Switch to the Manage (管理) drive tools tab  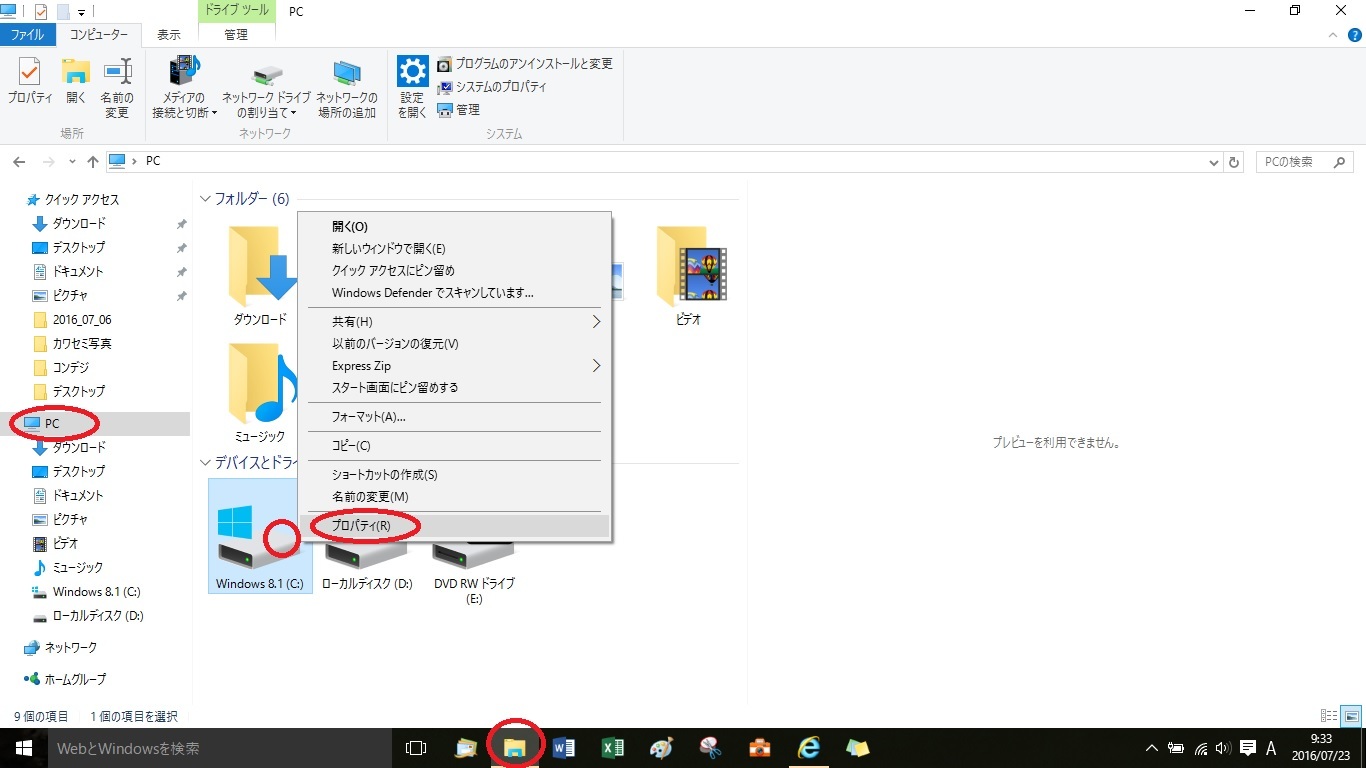236,34
